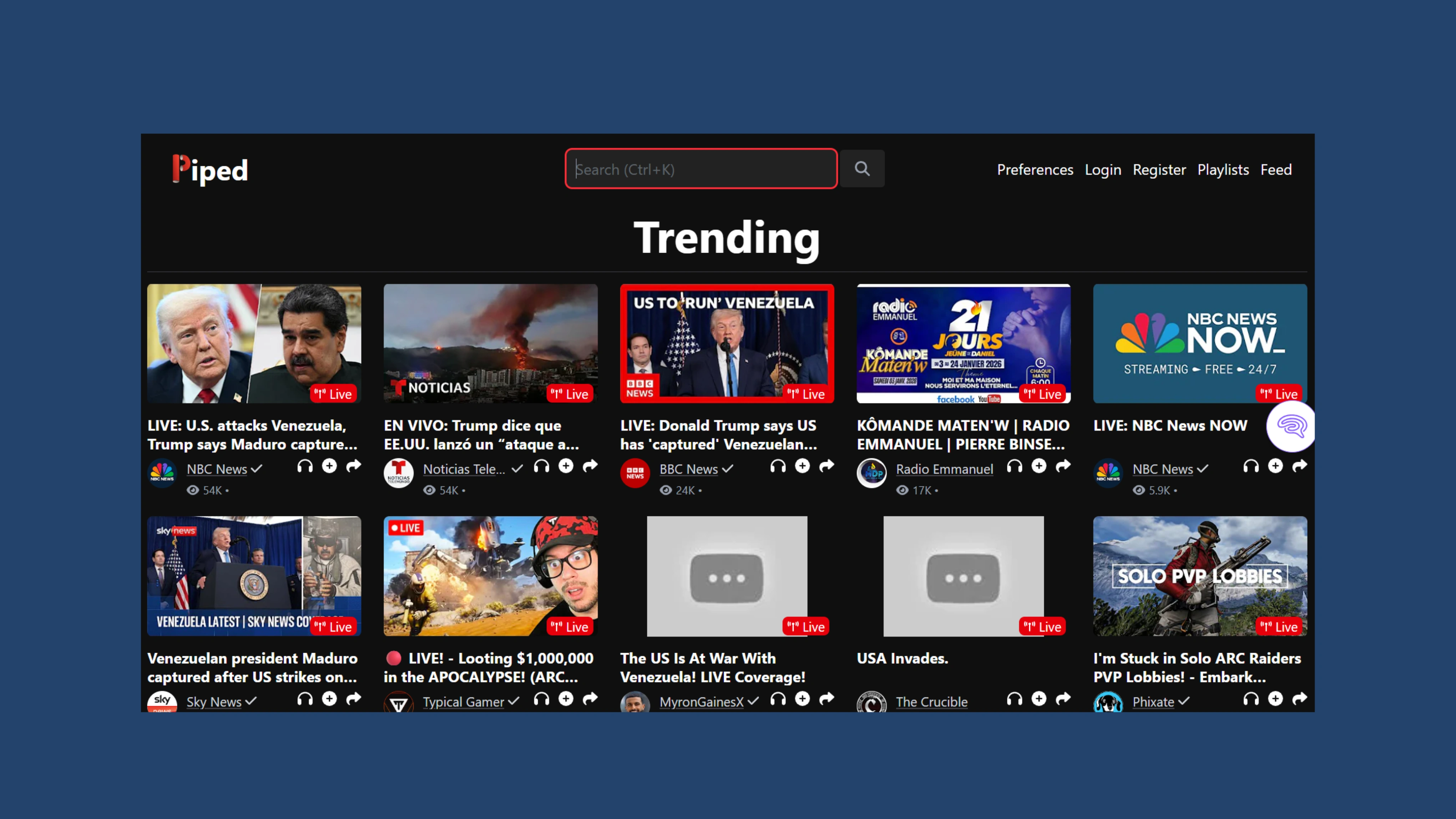
Task: Open The Crucible channel link
Action: click(931, 702)
